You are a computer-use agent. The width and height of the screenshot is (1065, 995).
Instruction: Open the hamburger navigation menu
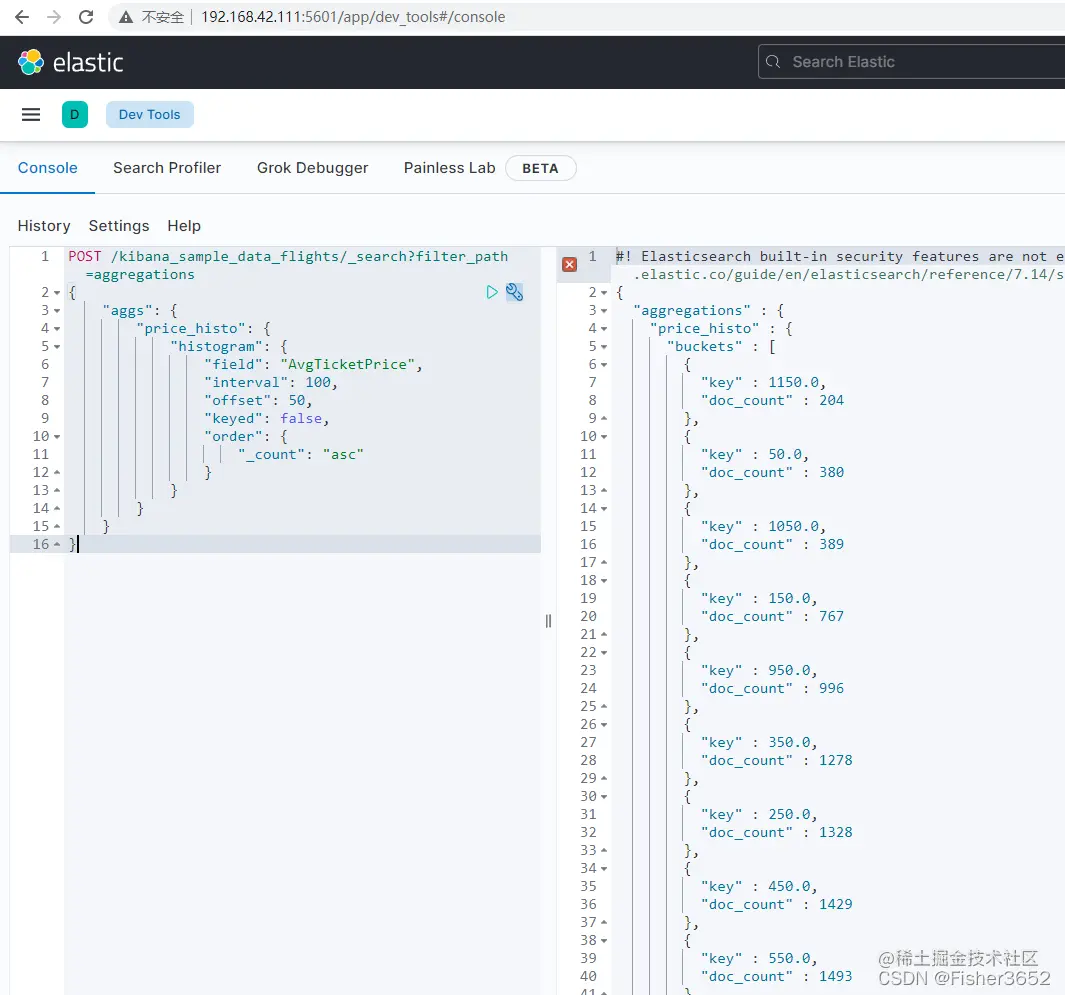(x=31, y=114)
